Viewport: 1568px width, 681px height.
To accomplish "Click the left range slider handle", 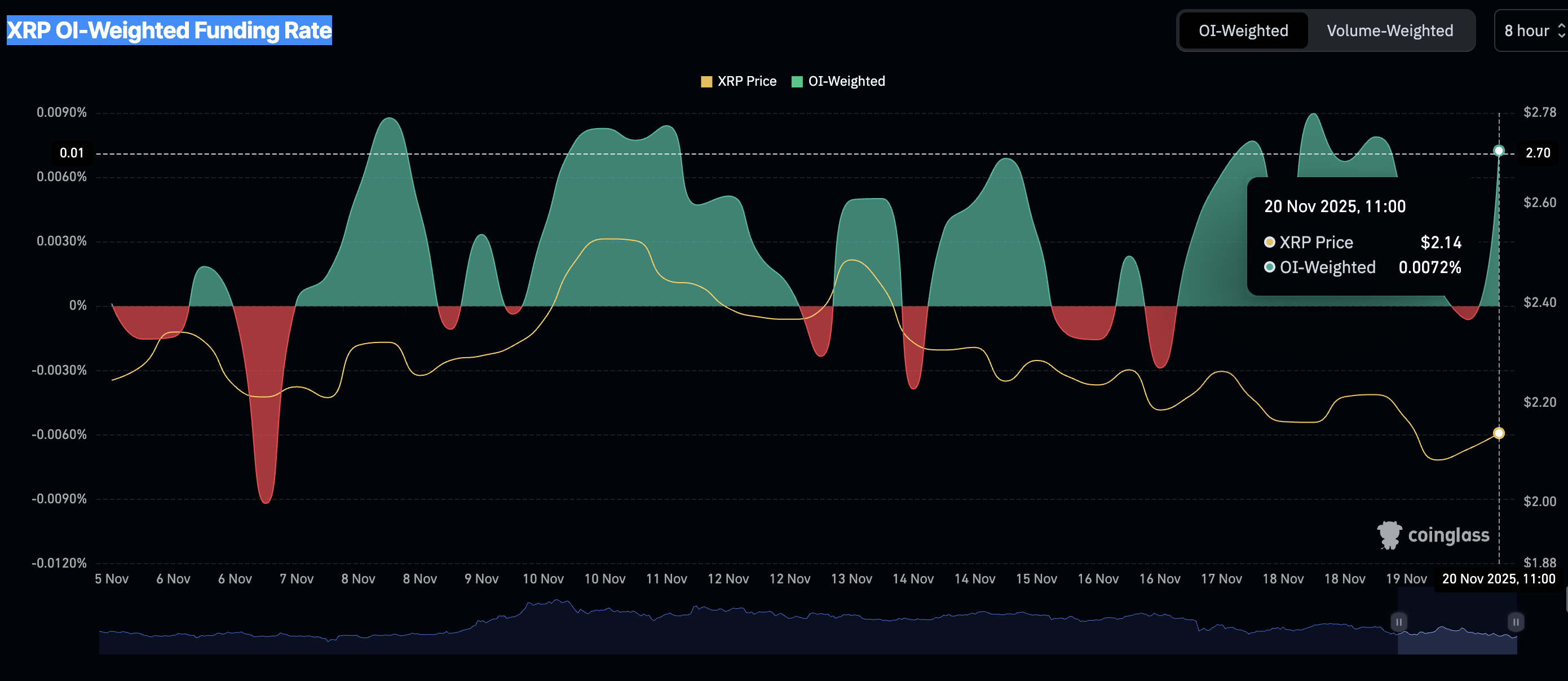I will [x=1398, y=622].
